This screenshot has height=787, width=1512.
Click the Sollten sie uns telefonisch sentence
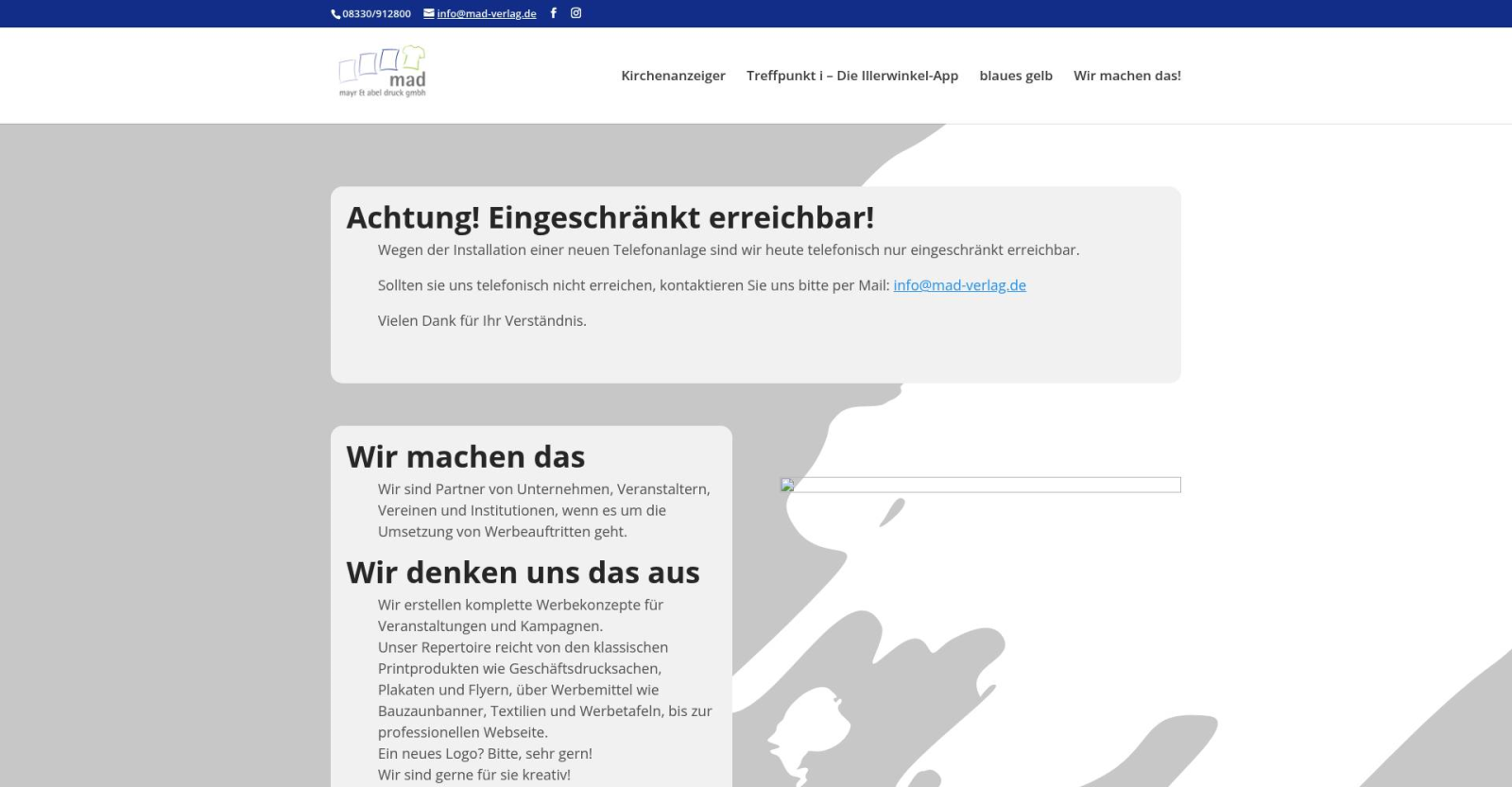coord(702,285)
